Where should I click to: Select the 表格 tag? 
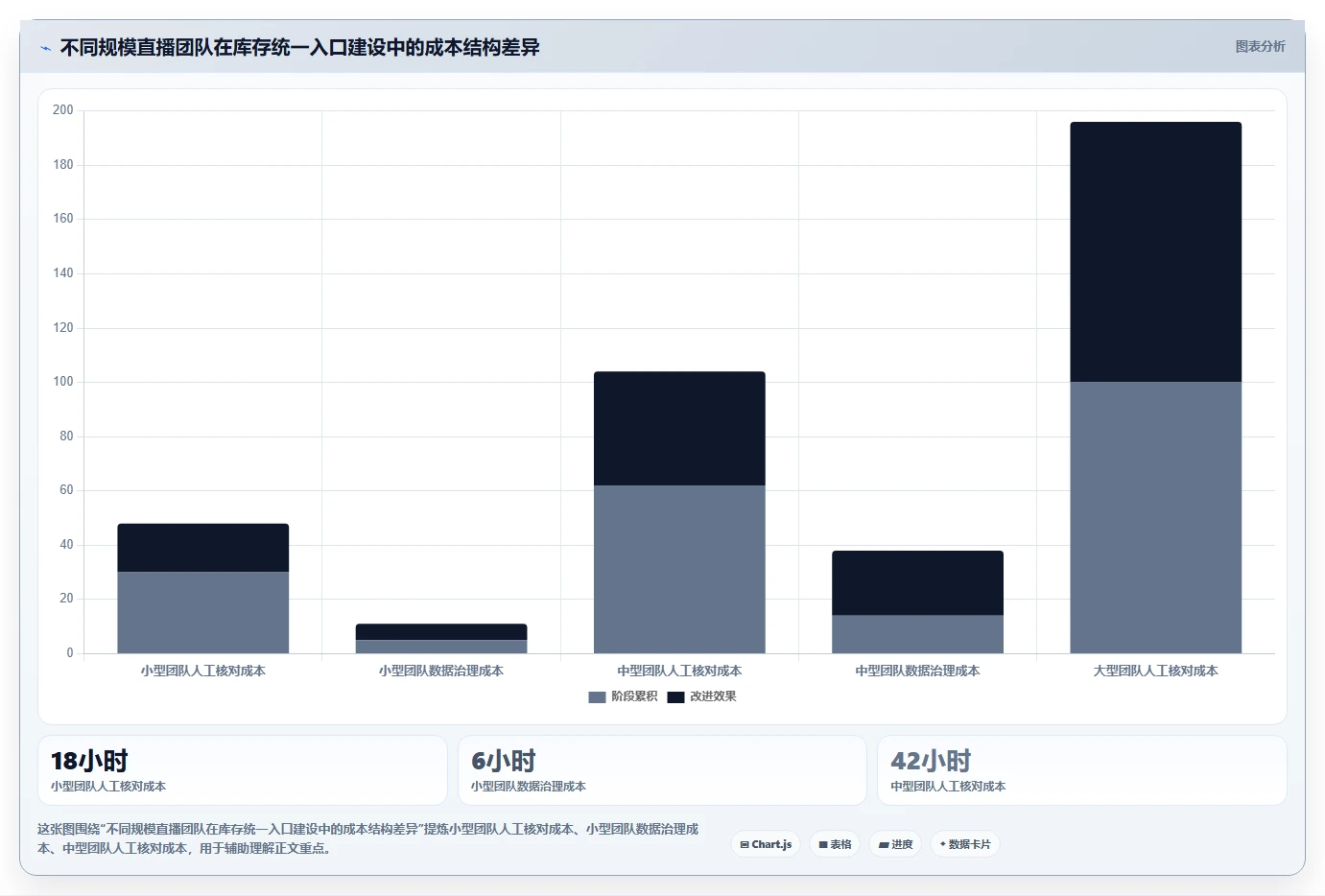(x=835, y=844)
